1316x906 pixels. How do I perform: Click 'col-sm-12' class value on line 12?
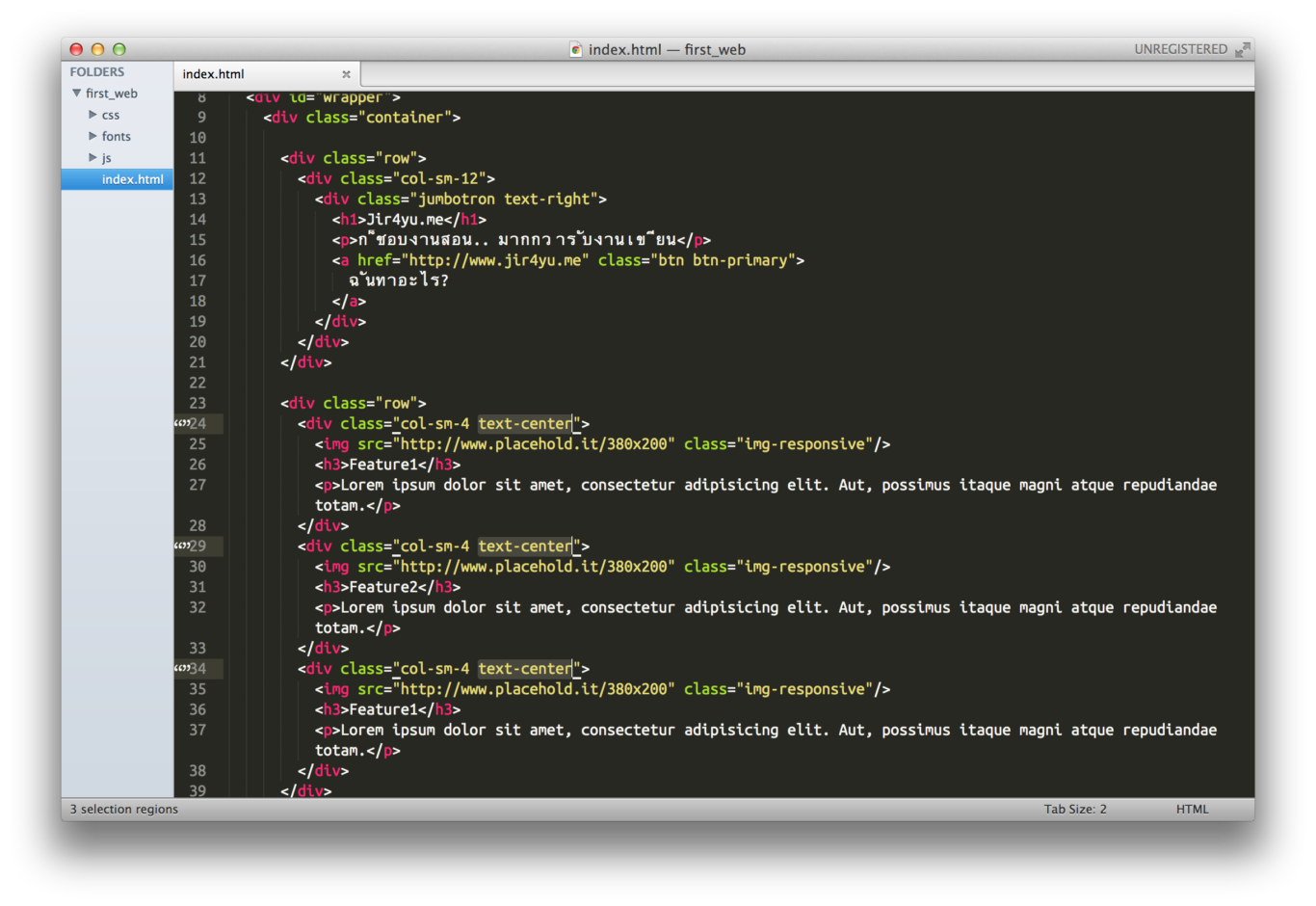coord(439,179)
